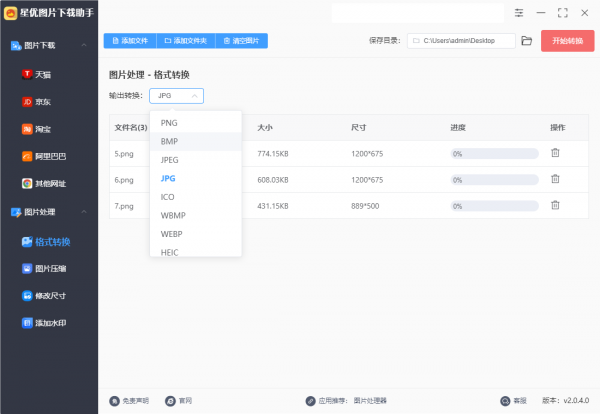Choose WBMP from the format list

click(x=196, y=215)
